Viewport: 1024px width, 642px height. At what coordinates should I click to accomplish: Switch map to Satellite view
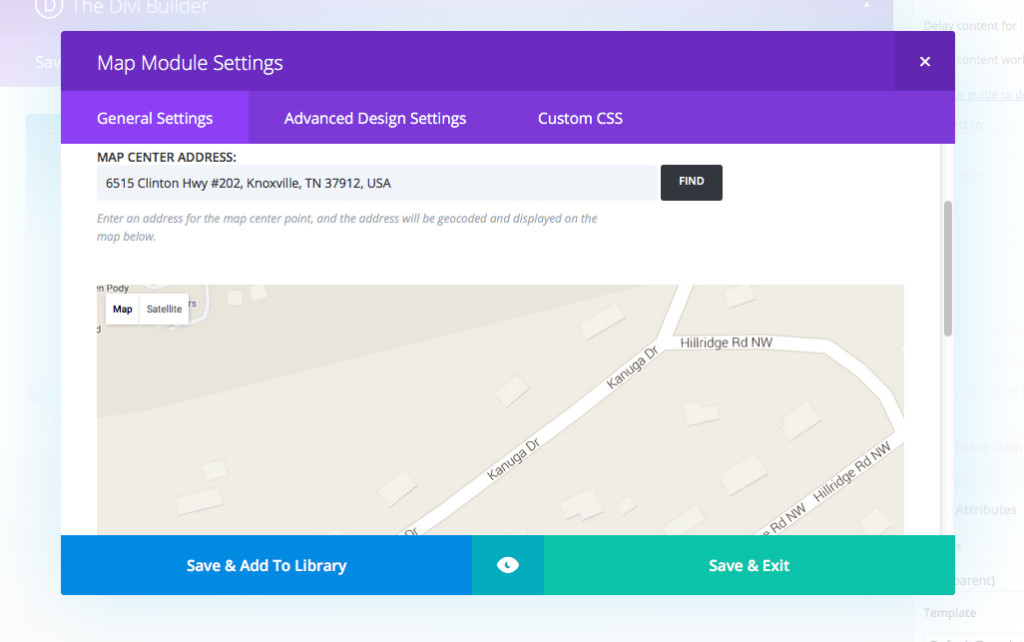tap(164, 309)
